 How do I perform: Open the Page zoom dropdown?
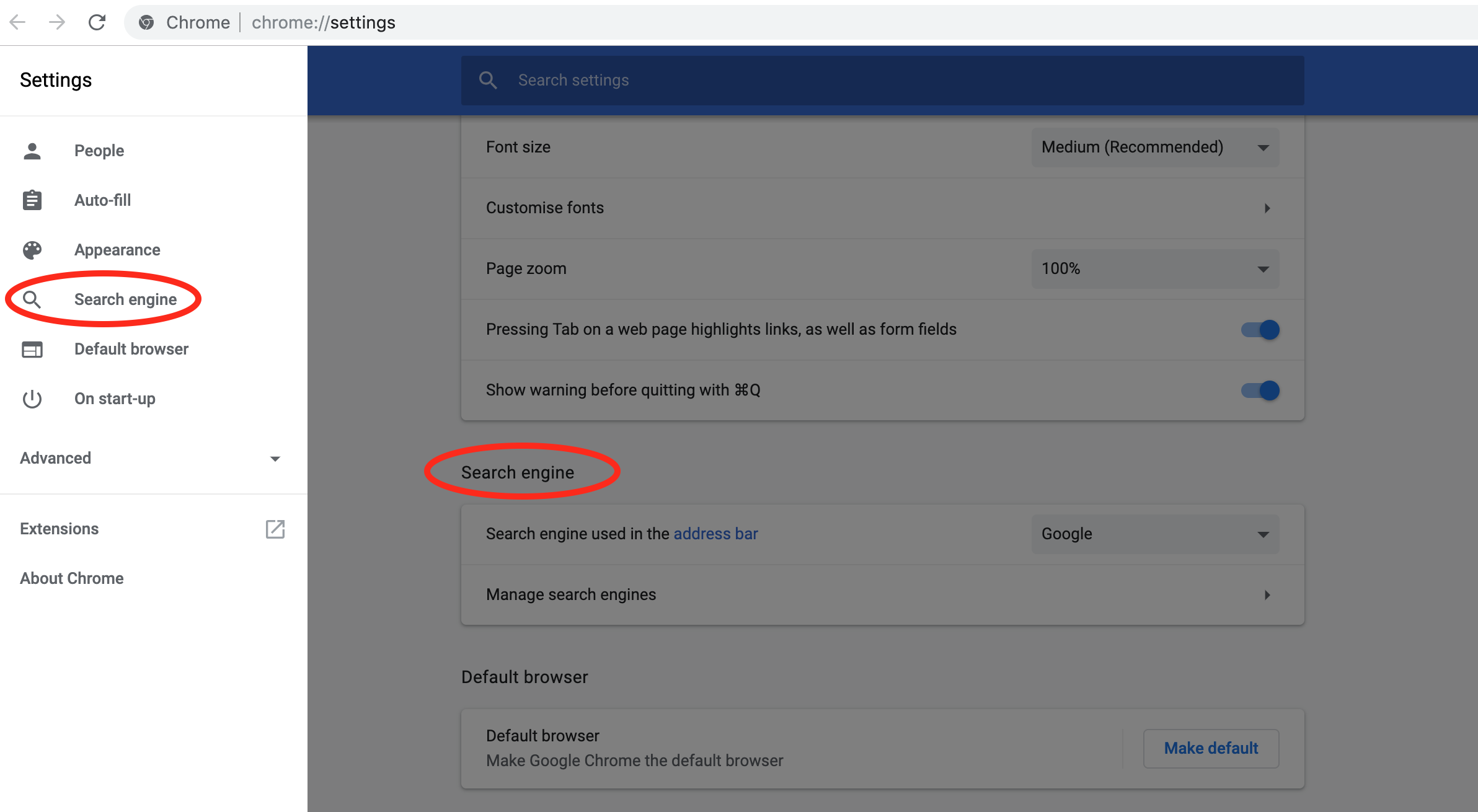(1155, 268)
